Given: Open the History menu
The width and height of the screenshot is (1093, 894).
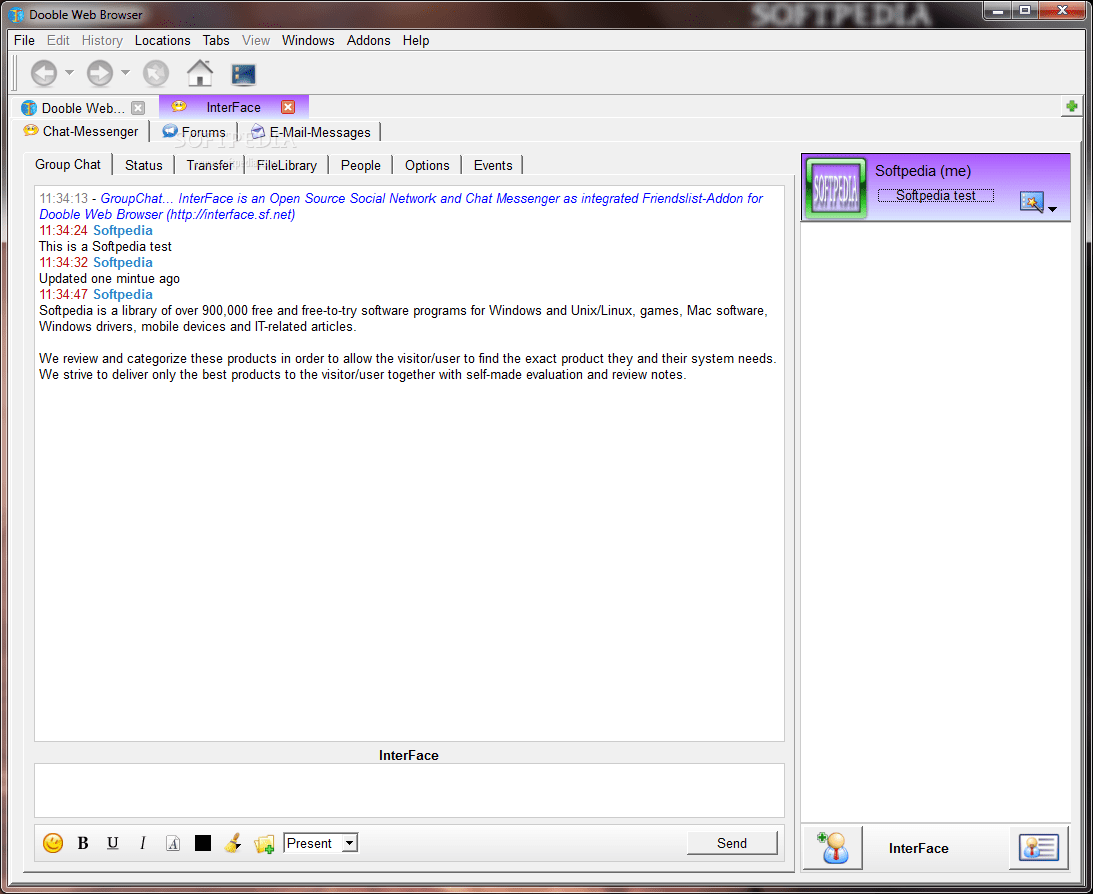Looking at the screenshot, I should pyautogui.click(x=102, y=40).
